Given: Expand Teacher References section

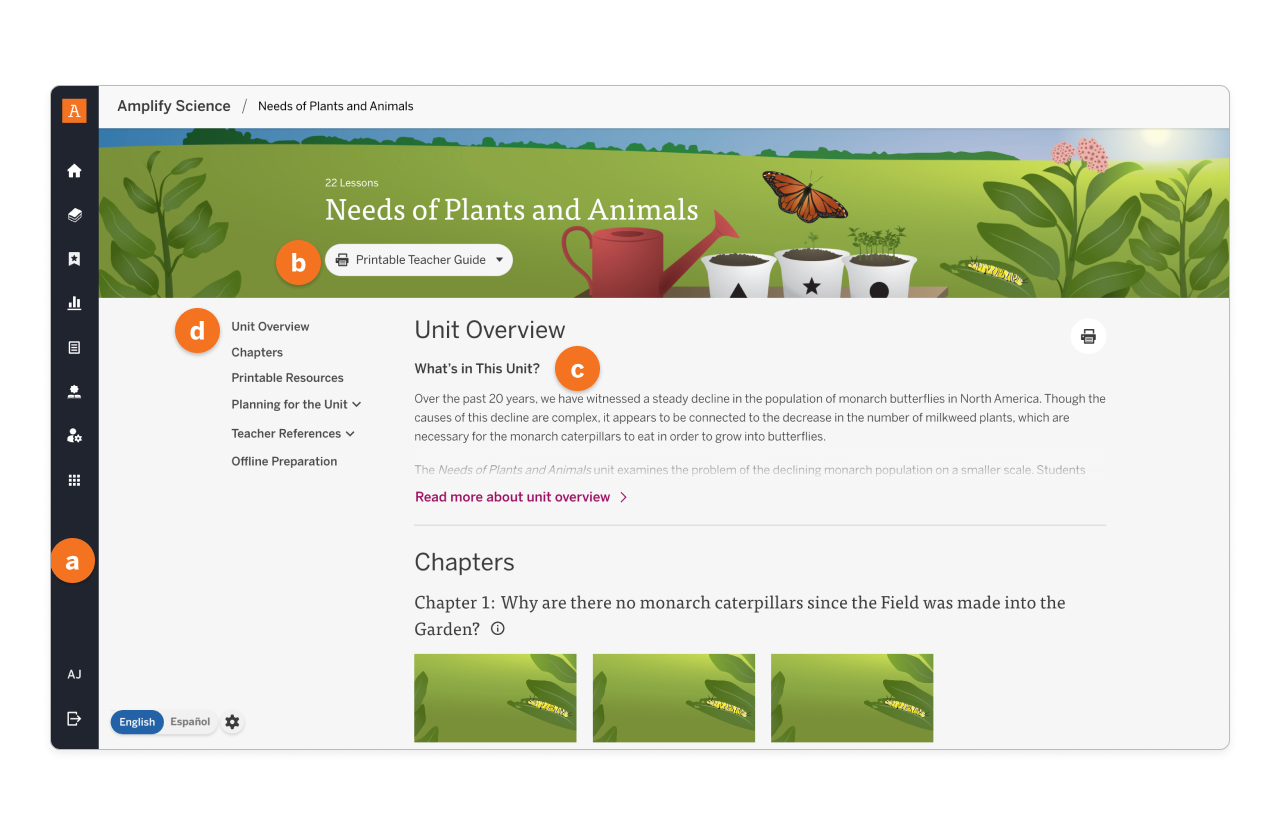Looking at the screenshot, I should pos(293,433).
